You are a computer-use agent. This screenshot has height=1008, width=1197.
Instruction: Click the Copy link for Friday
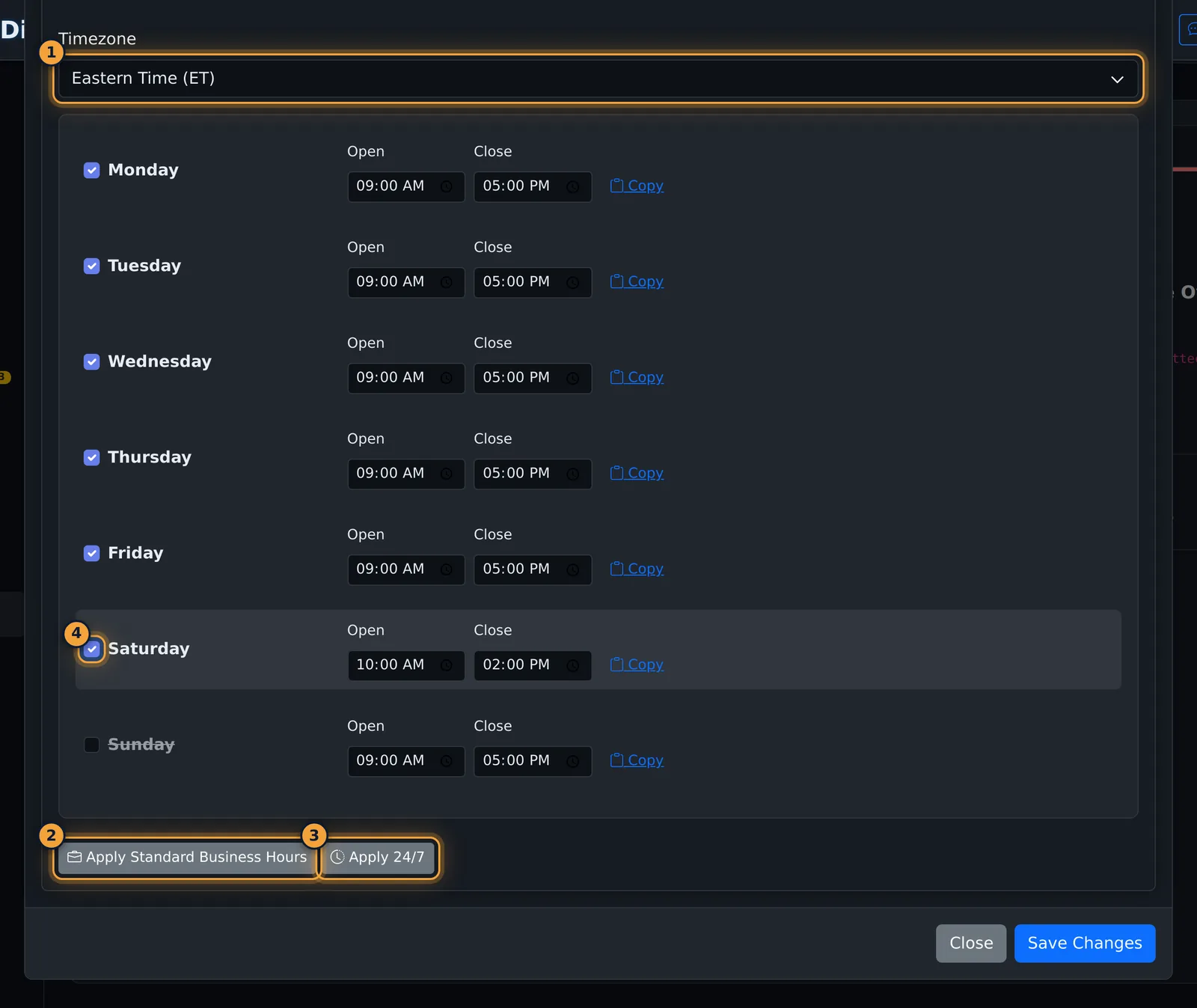tap(637, 569)
